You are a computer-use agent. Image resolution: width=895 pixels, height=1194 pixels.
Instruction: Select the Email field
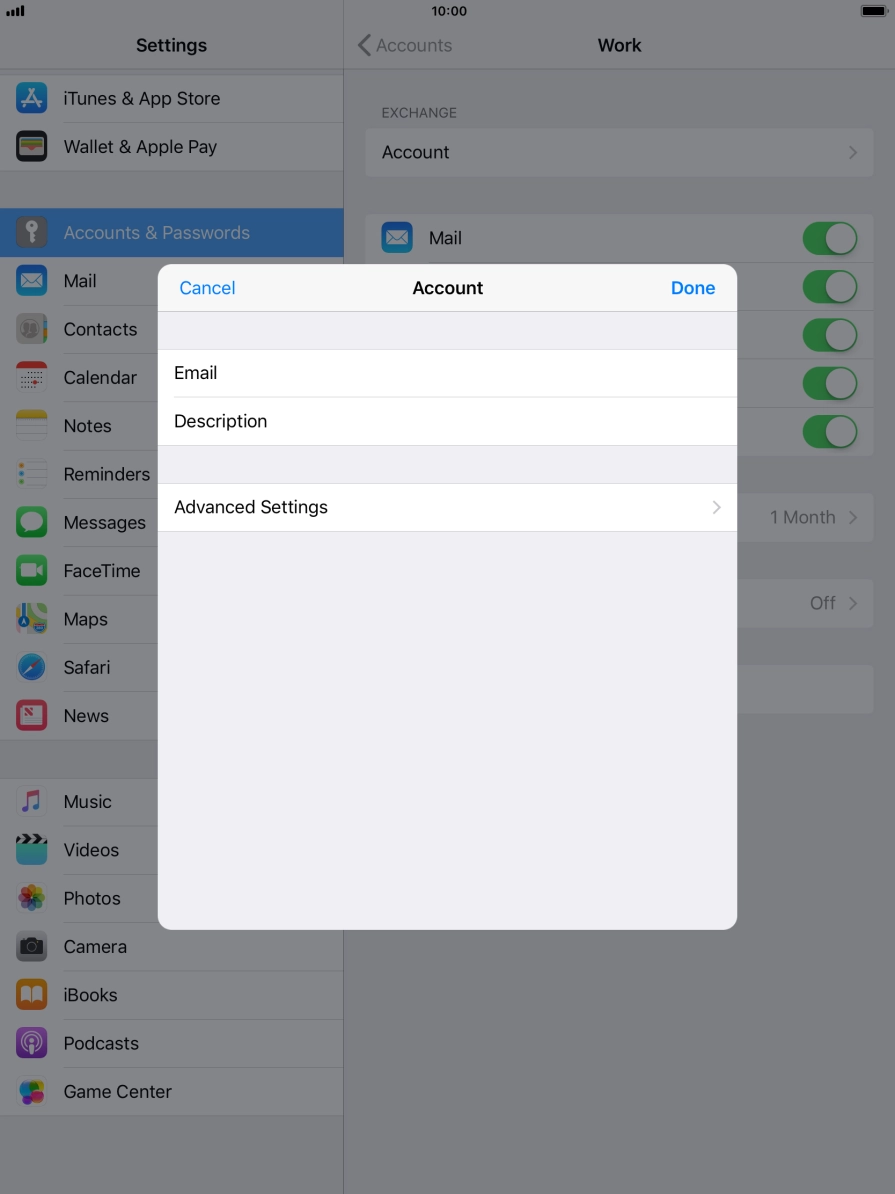click(x=447, y=373)
